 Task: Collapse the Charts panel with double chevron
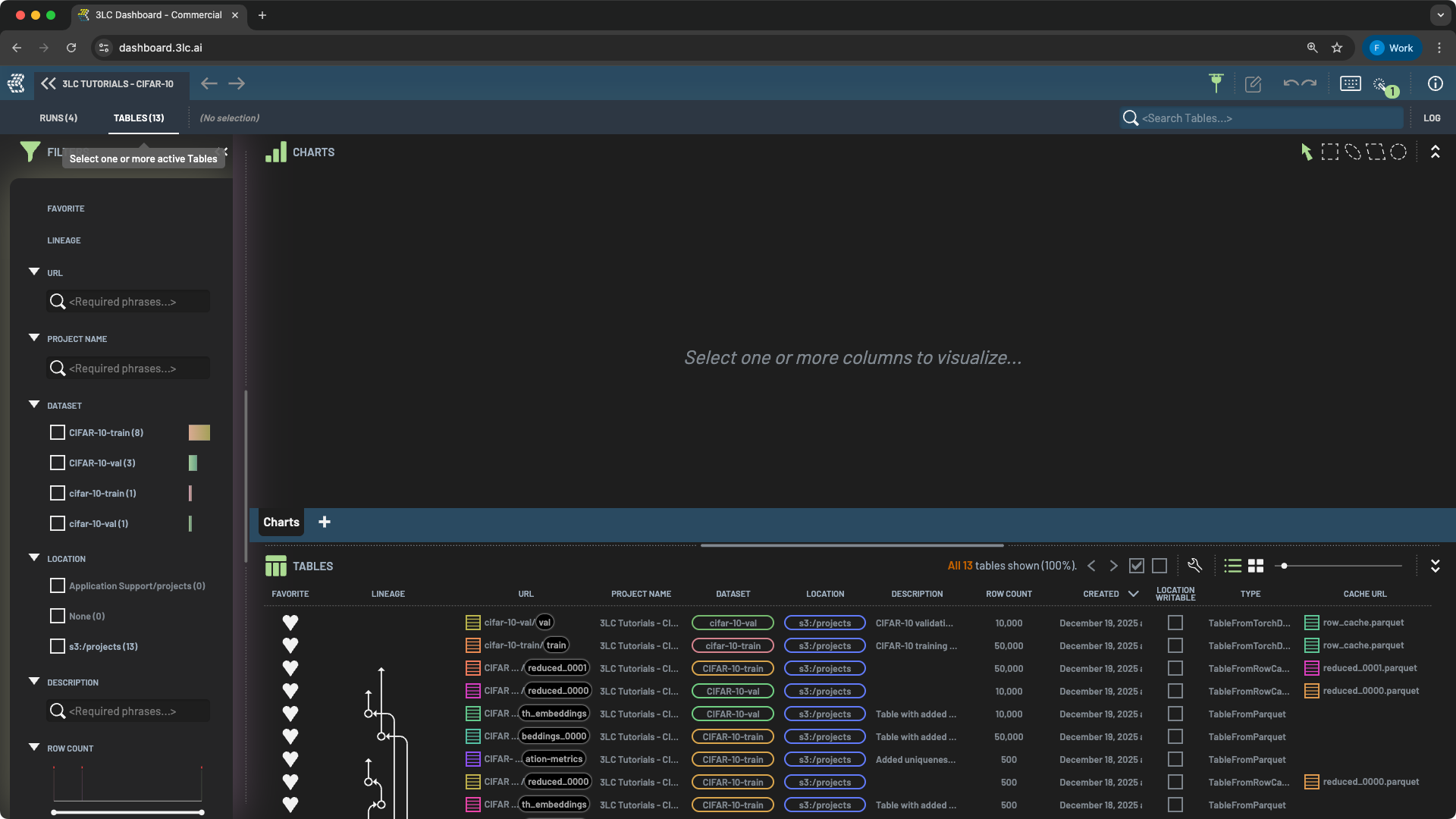click(x=1435, y=152)
